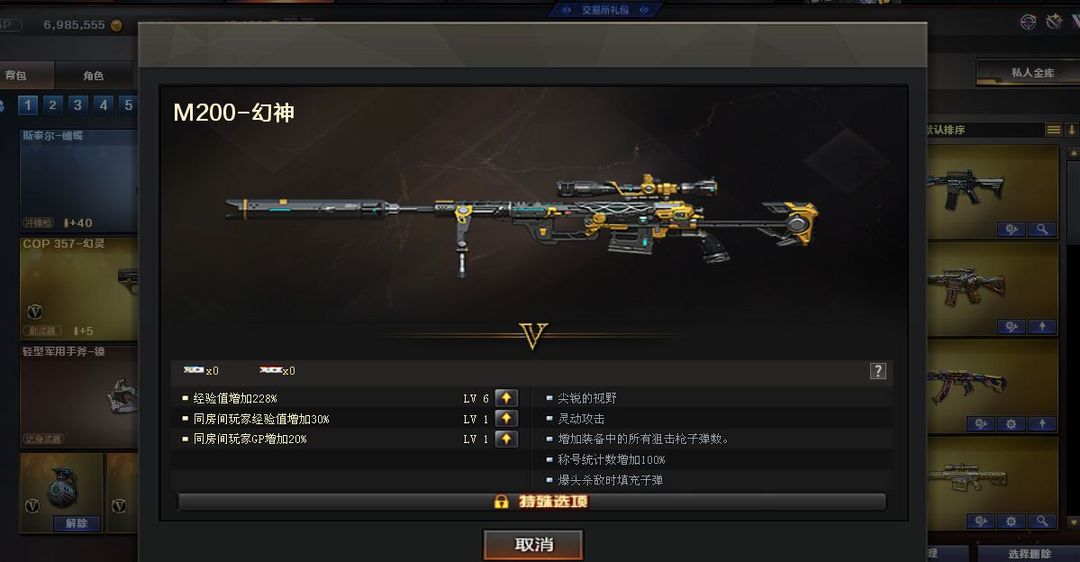Screen dimensions: 1080x562
Task: Click the gear icon on third weapon card
Action: pos(1011,424)
